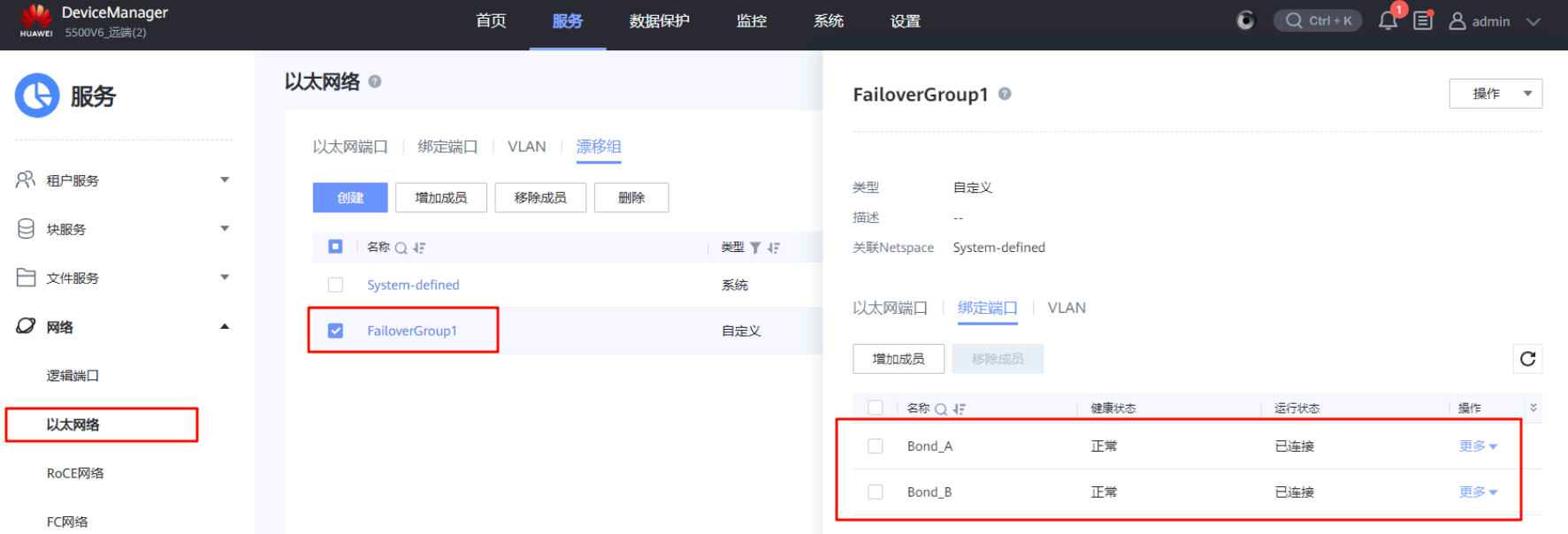Screen dimensions: 1568x534
Task: Select 逻辑端口 in the network sidebar
Action: coord(73,376)
